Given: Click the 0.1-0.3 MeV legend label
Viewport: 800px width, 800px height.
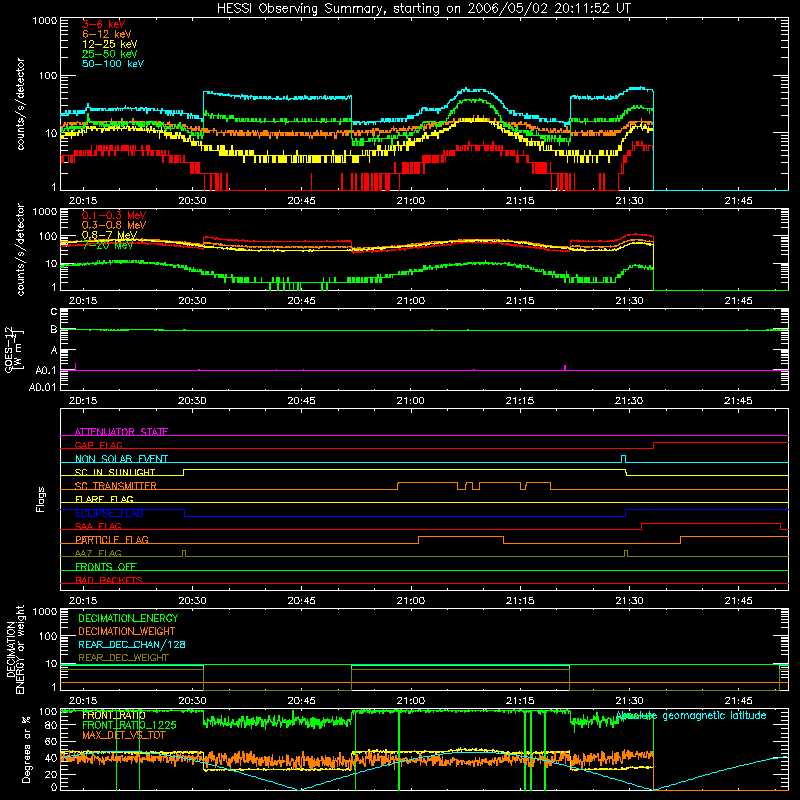Looking at the screenshot, I should (x=114, y=215).
